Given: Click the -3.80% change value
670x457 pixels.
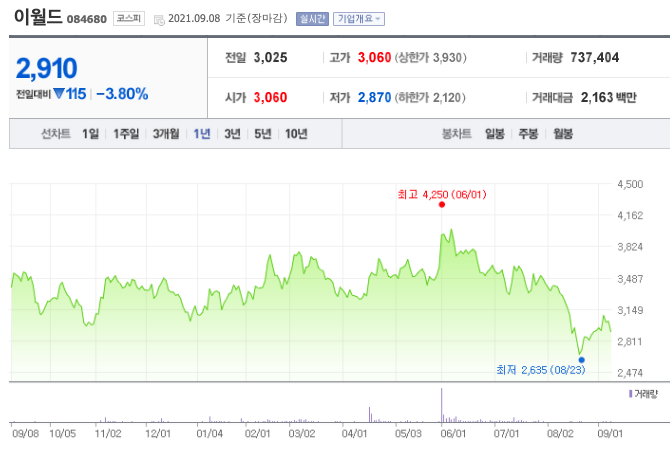Looking at the screenshot, I should click(122, 94).
